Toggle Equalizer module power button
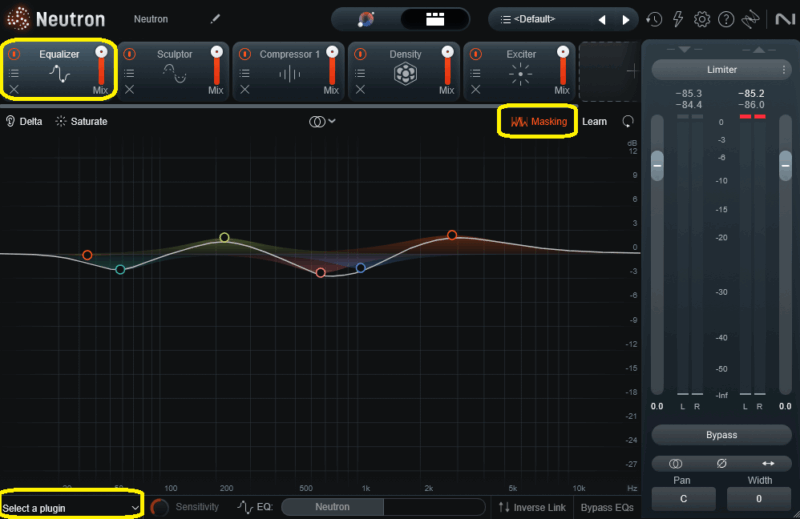The image size is (800, 519). click(14, 54)
